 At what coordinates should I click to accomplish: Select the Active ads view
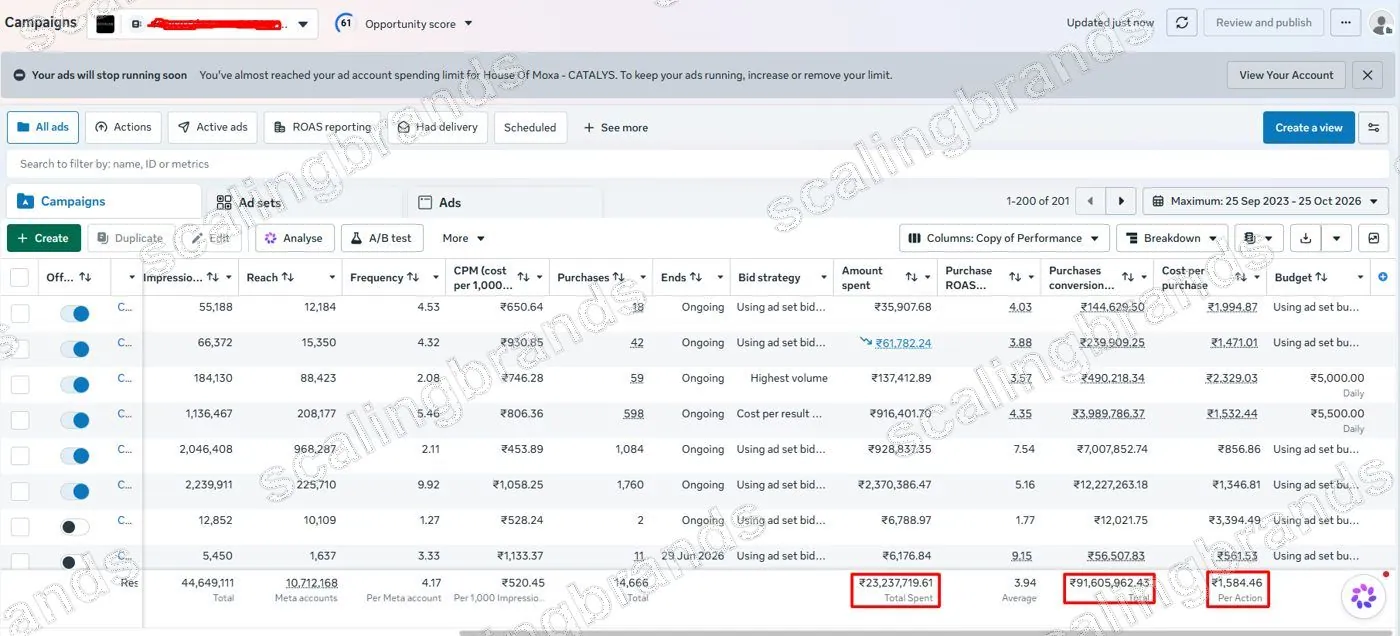pos(213,127)
